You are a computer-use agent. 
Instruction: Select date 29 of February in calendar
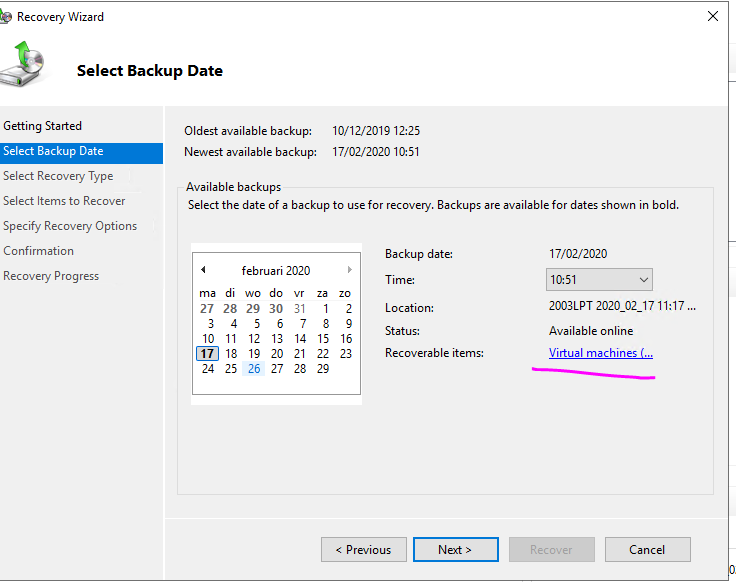[322, 368]
